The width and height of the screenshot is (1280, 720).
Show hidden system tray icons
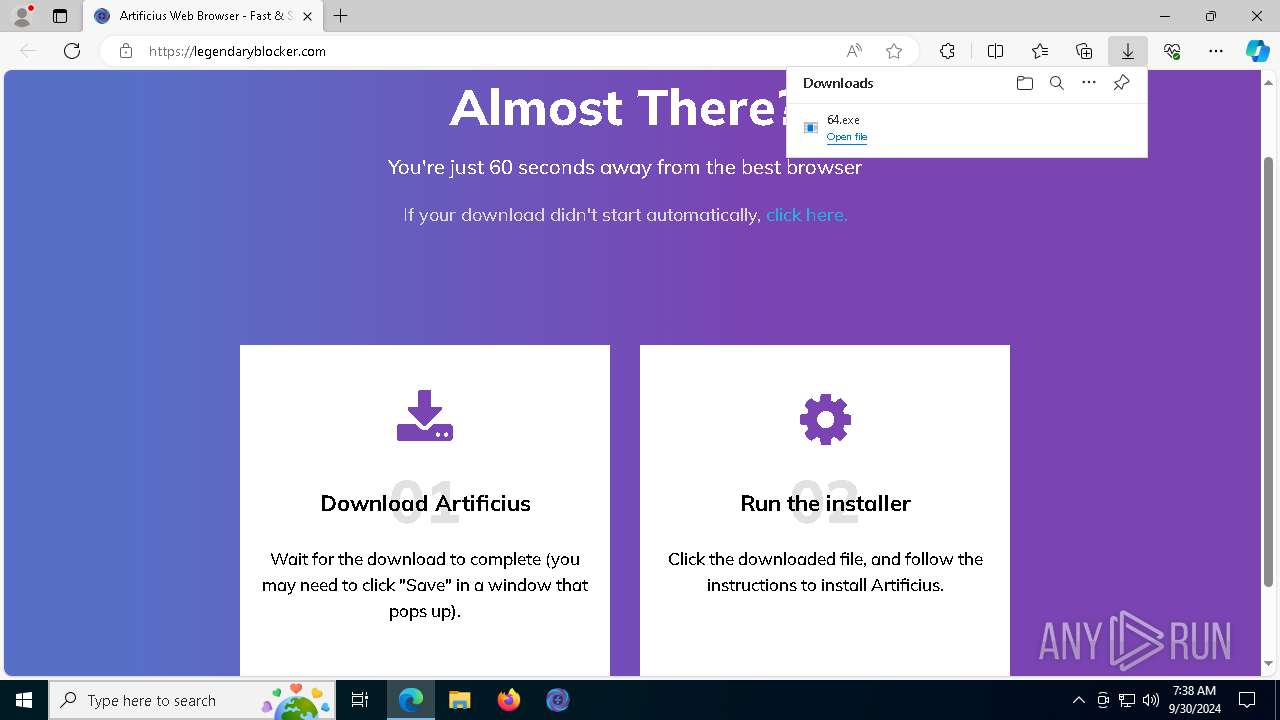point(1078,700)
